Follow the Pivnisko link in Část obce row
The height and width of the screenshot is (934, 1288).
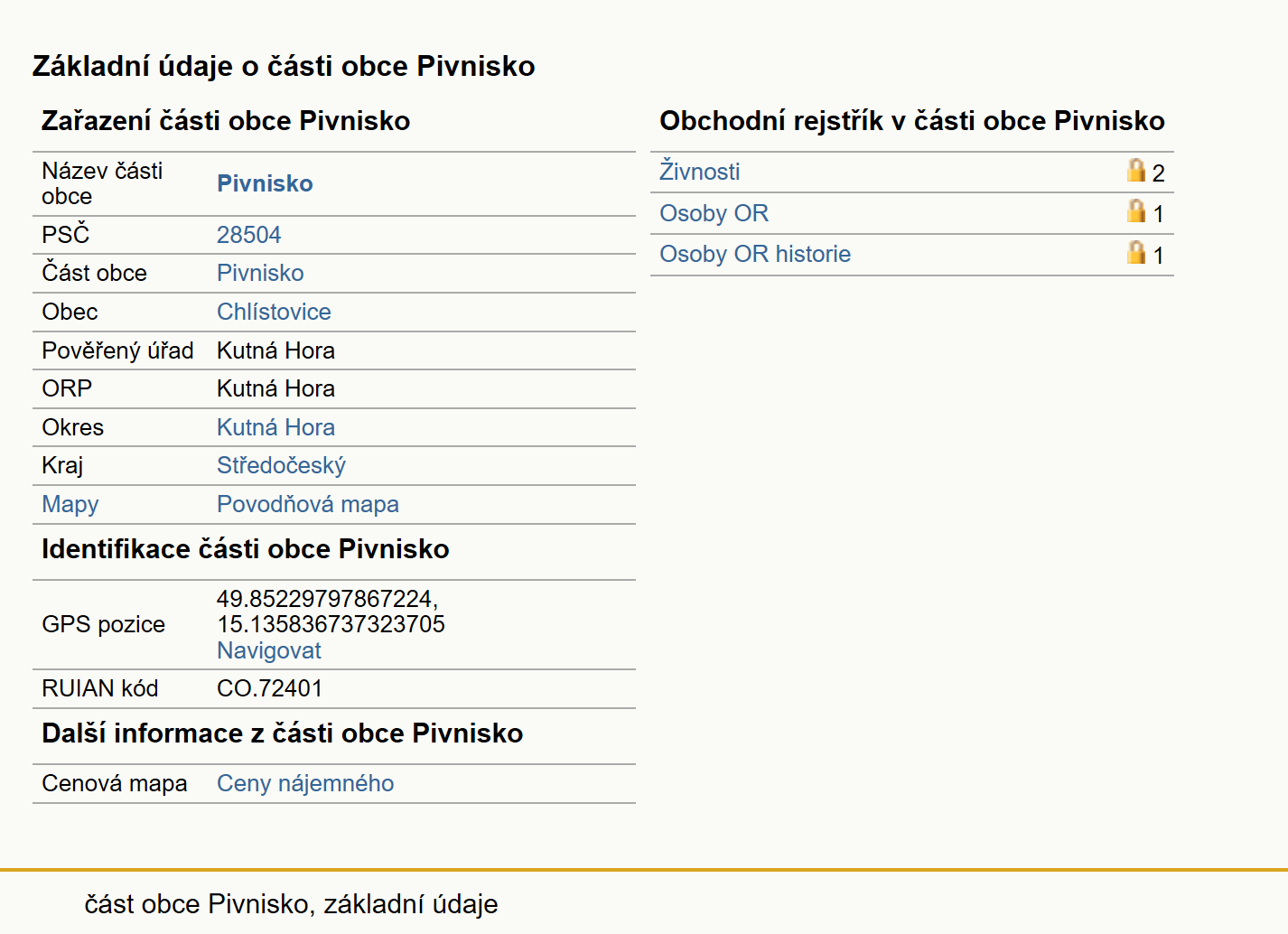260,273
